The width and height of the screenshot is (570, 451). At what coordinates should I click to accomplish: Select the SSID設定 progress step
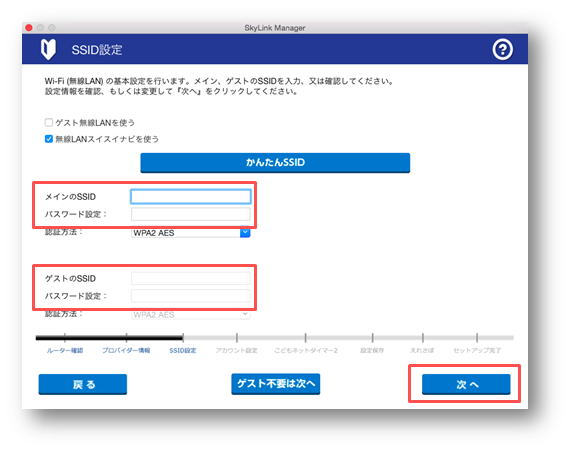[183, 350]
